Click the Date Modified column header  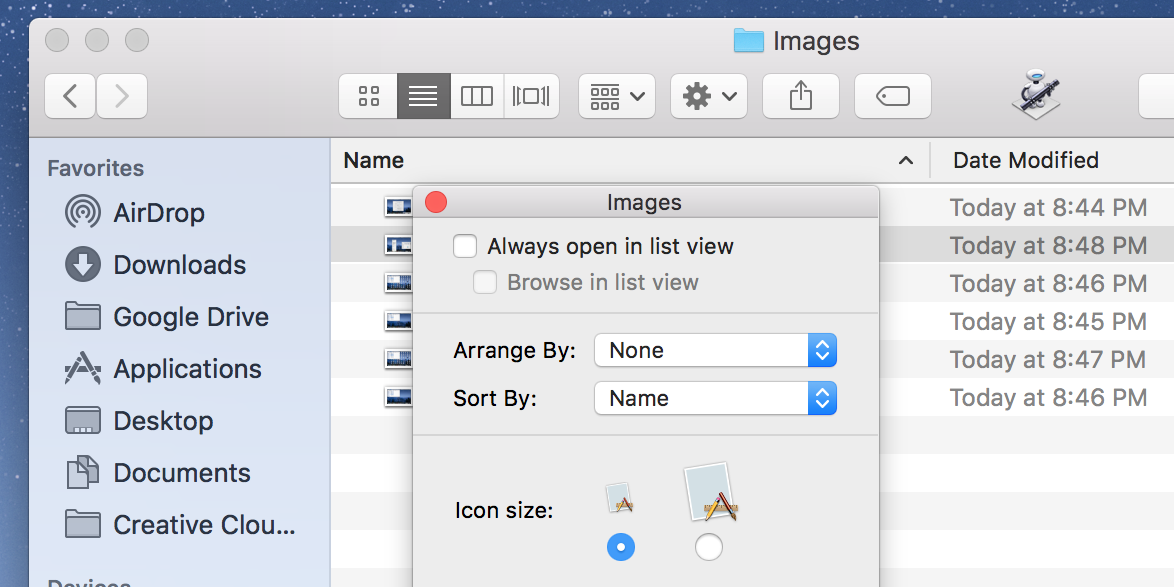[x=1025, y=160]
